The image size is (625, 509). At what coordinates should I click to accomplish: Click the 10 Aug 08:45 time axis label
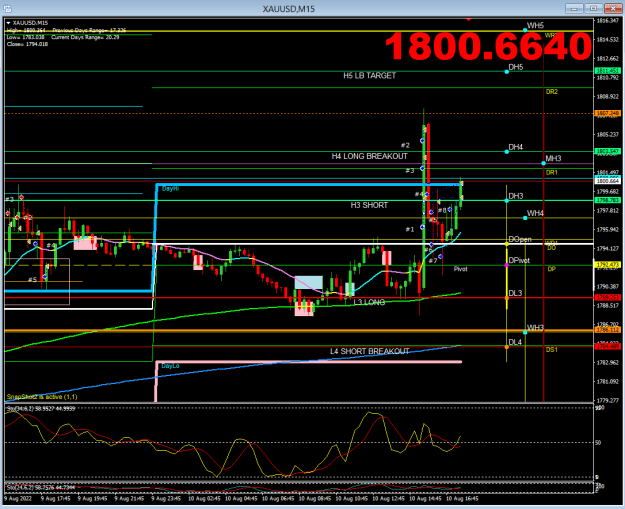(x=315, y=498)
